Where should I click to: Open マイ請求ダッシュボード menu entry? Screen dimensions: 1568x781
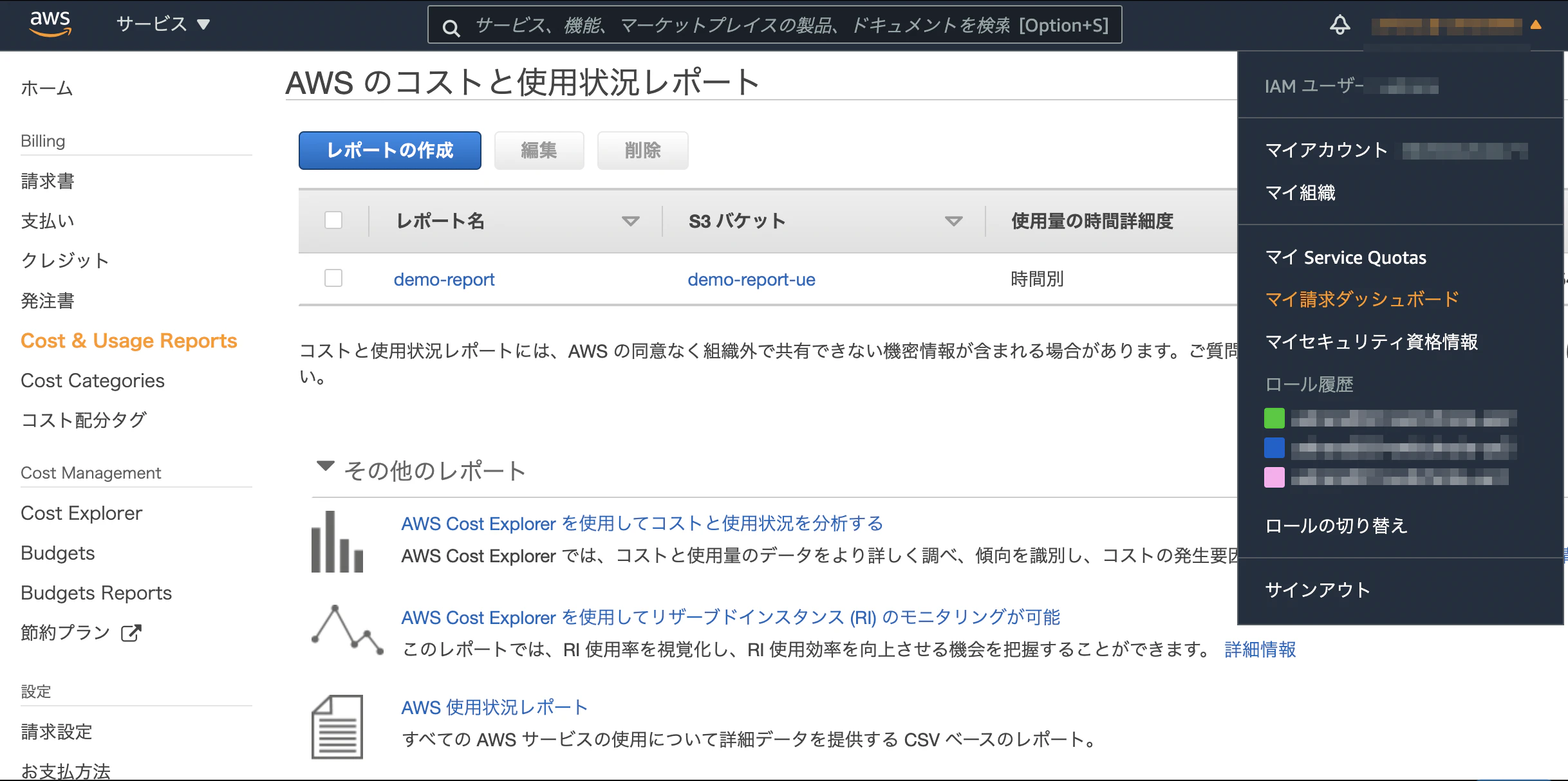tap(1362, 299)
